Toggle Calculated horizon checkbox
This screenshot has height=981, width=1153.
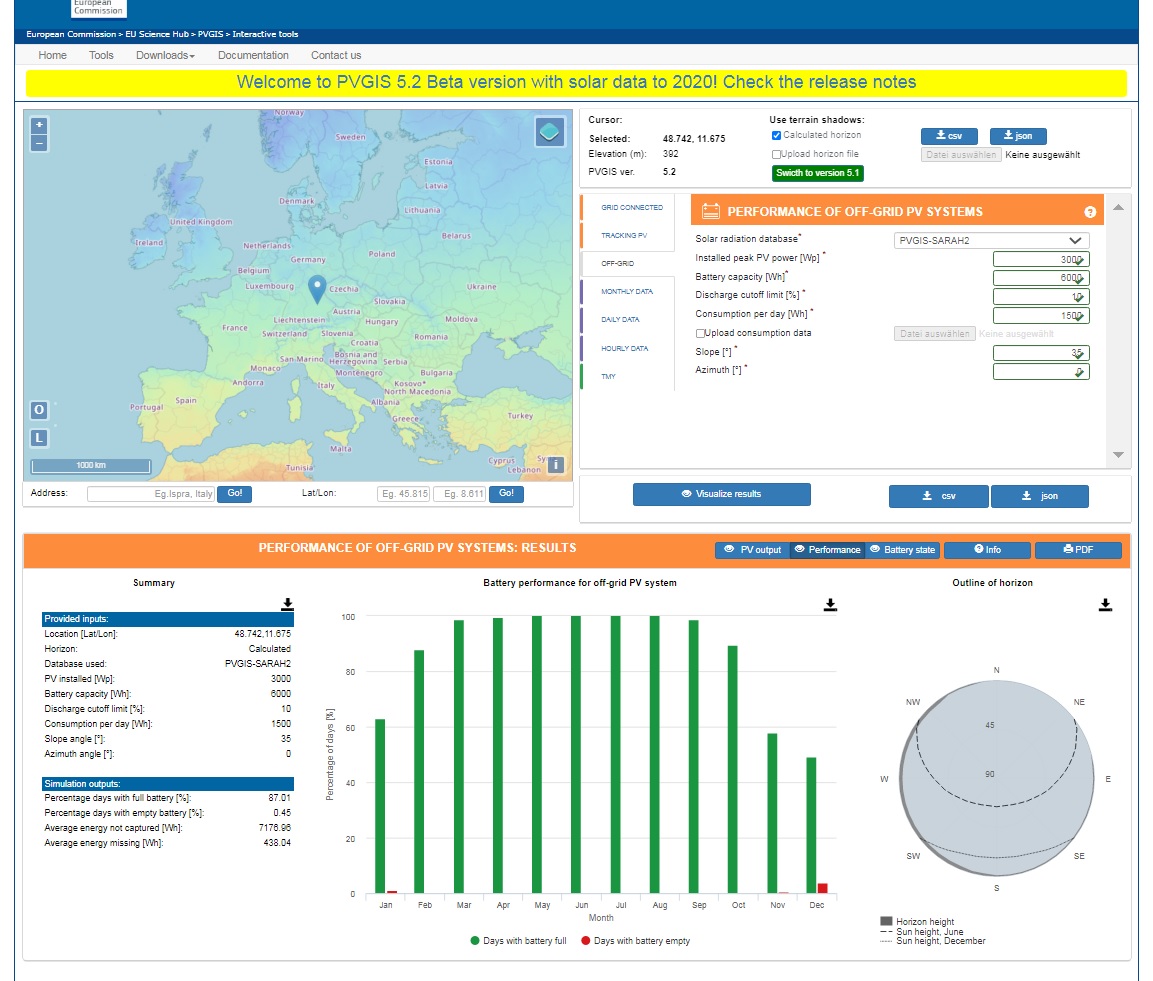776,135
